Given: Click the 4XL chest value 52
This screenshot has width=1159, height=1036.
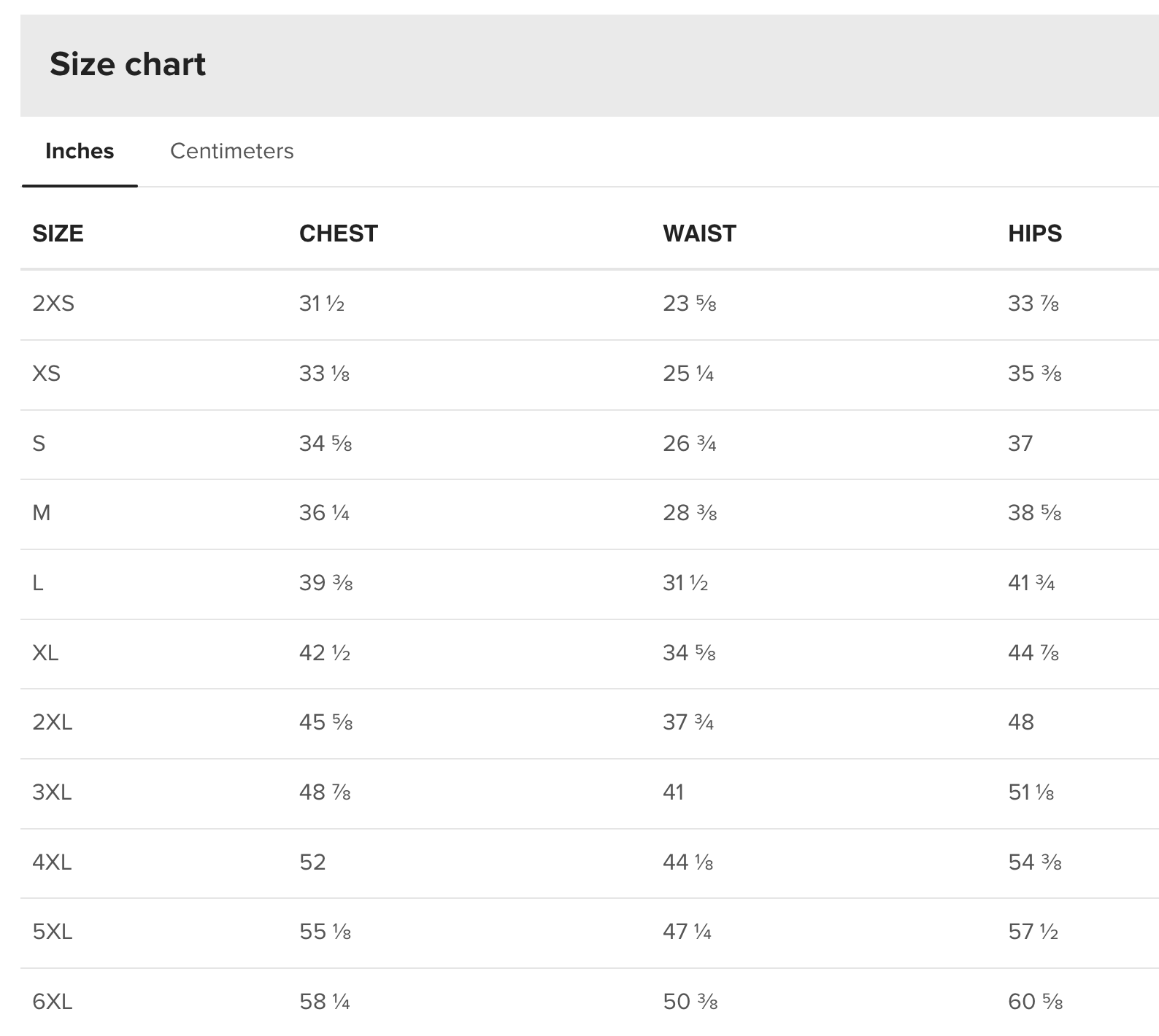Looking at the screenshot, I should (312, 862).
